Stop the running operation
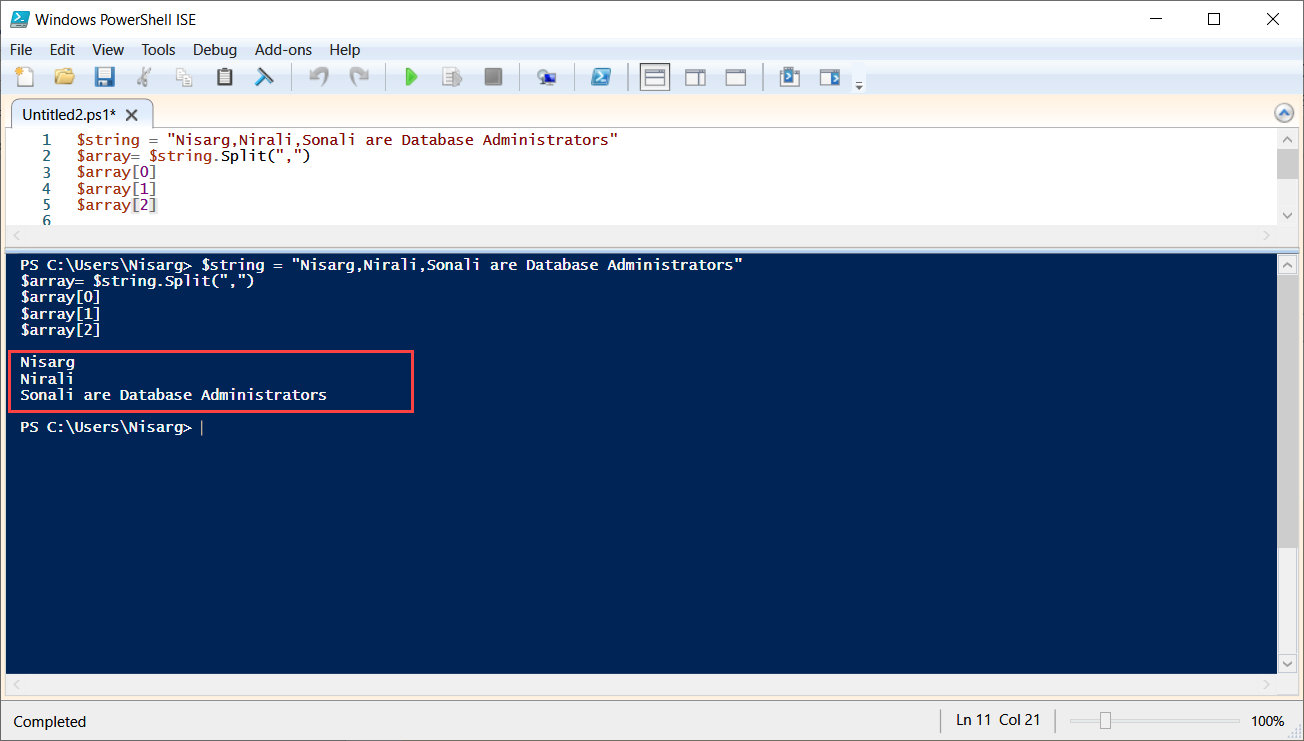Image resolution: width=1304 pixels, height=741 pixels. [492, 76]
